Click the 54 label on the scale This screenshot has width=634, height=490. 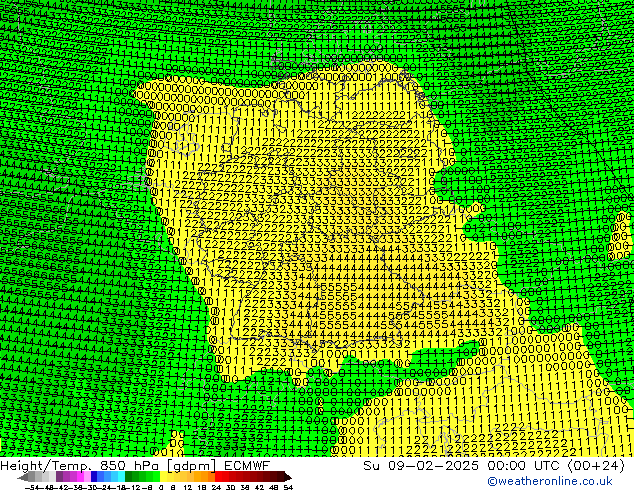(x=288, y=487)
